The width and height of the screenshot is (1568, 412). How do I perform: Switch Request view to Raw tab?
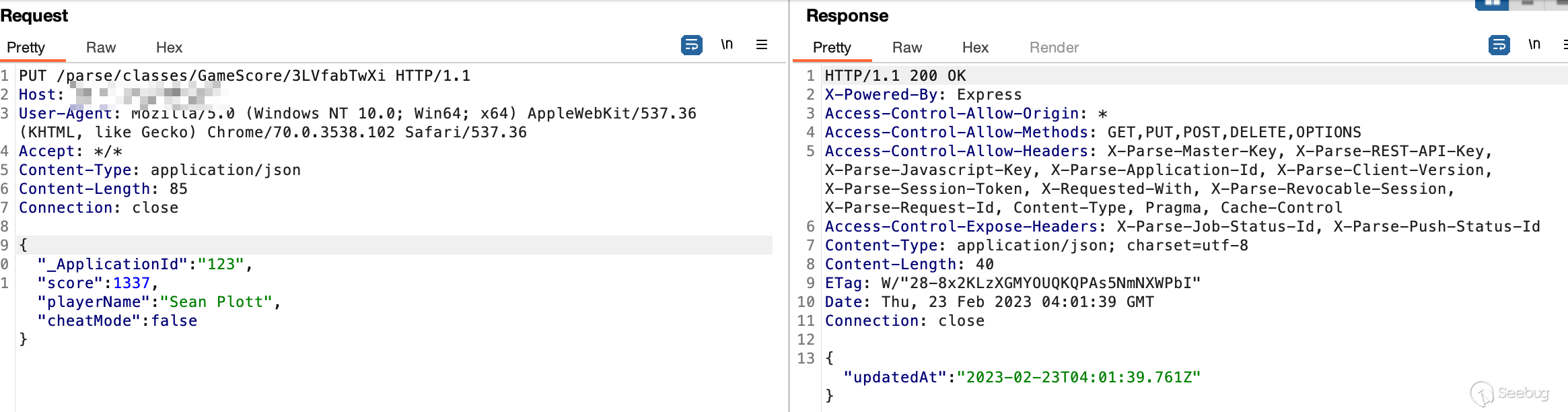(101, 47)
